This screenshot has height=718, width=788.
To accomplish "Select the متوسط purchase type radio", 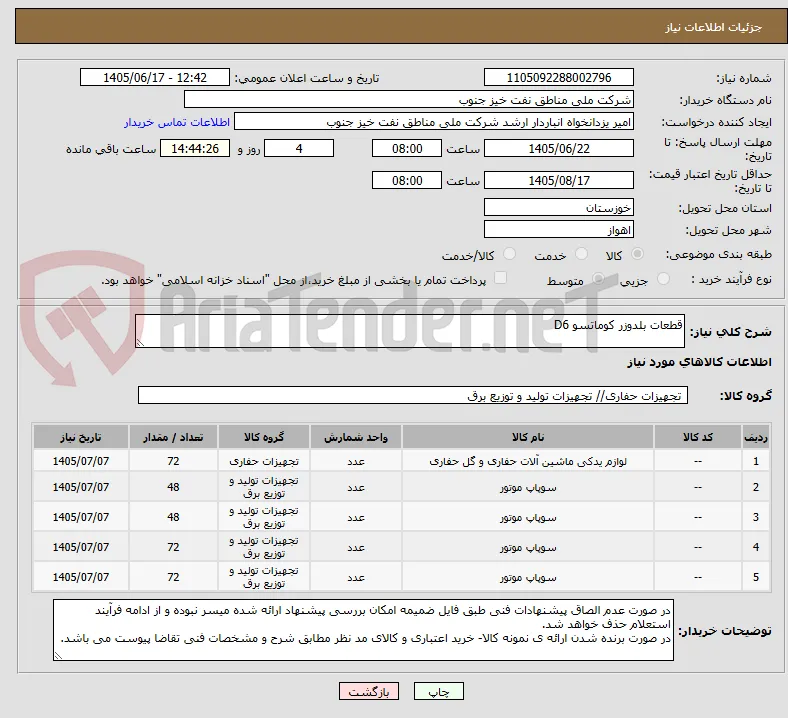I will coord(598,279).
